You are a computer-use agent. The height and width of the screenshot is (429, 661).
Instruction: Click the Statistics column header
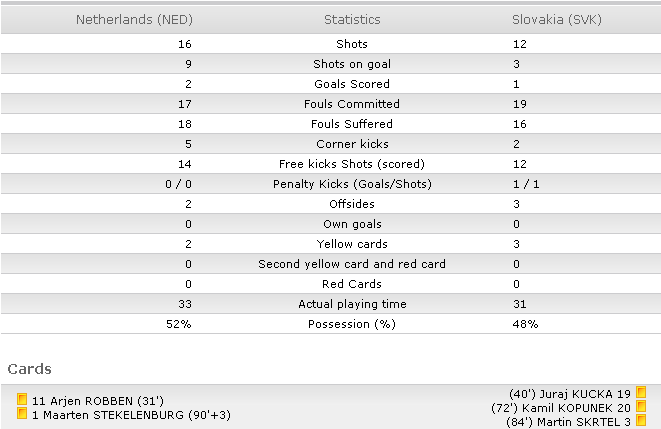click(352, 20)
